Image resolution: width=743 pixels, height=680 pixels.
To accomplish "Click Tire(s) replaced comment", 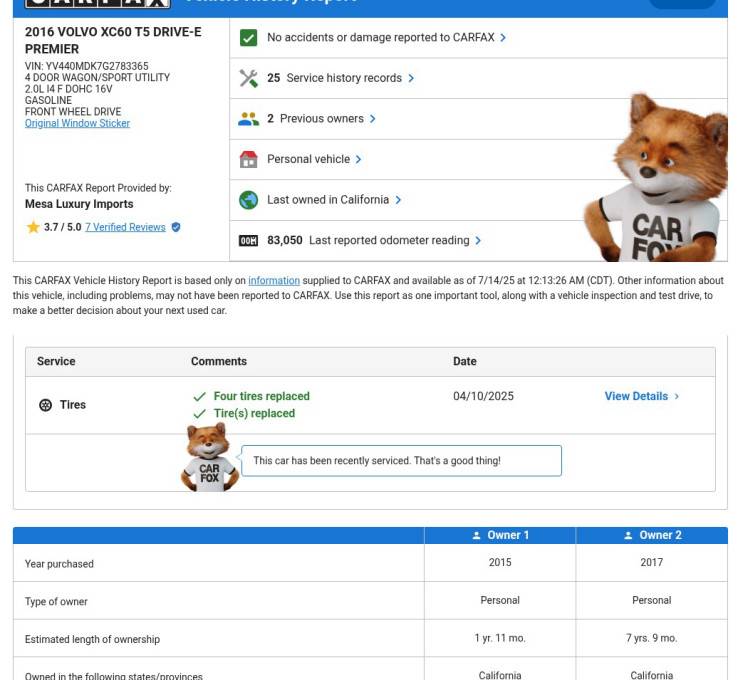I will coord(254,414).
